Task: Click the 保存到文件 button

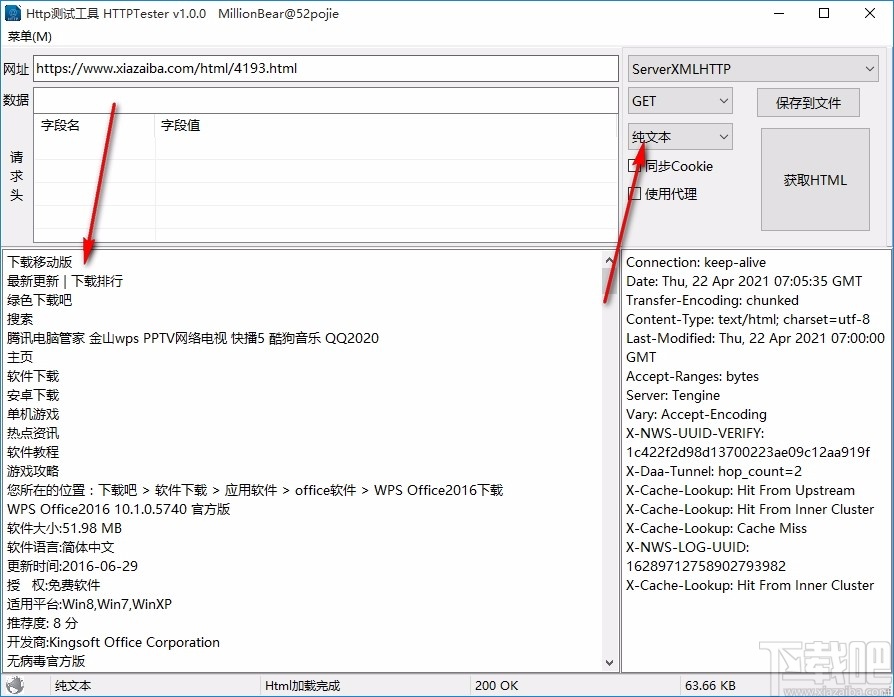Action: (x=807, y=102)
